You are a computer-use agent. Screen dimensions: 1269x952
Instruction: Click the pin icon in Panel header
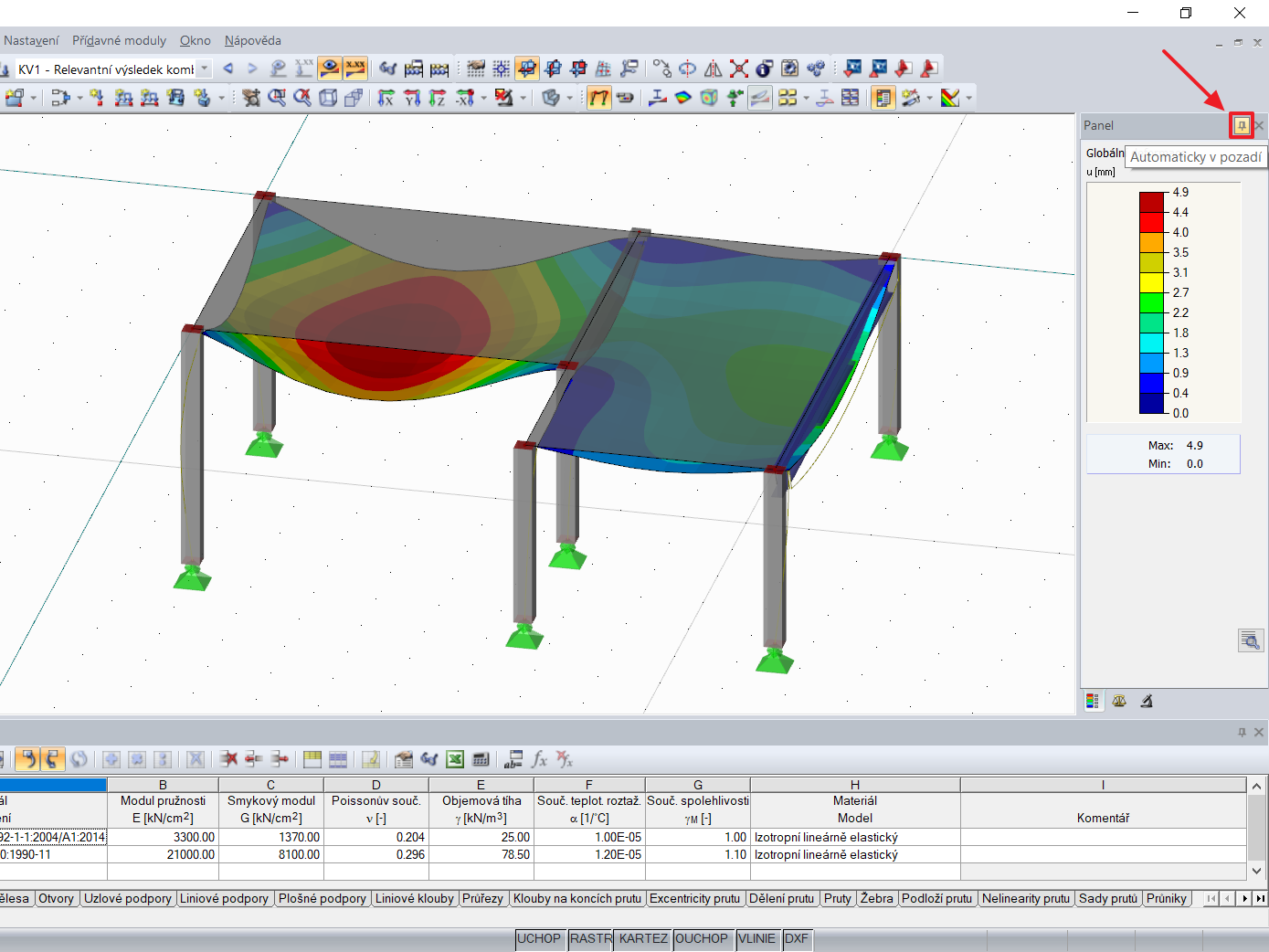point(1241,125)
